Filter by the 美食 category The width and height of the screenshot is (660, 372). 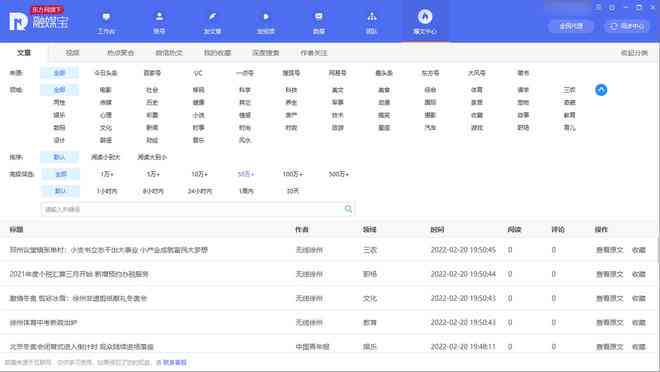(384, 90)
